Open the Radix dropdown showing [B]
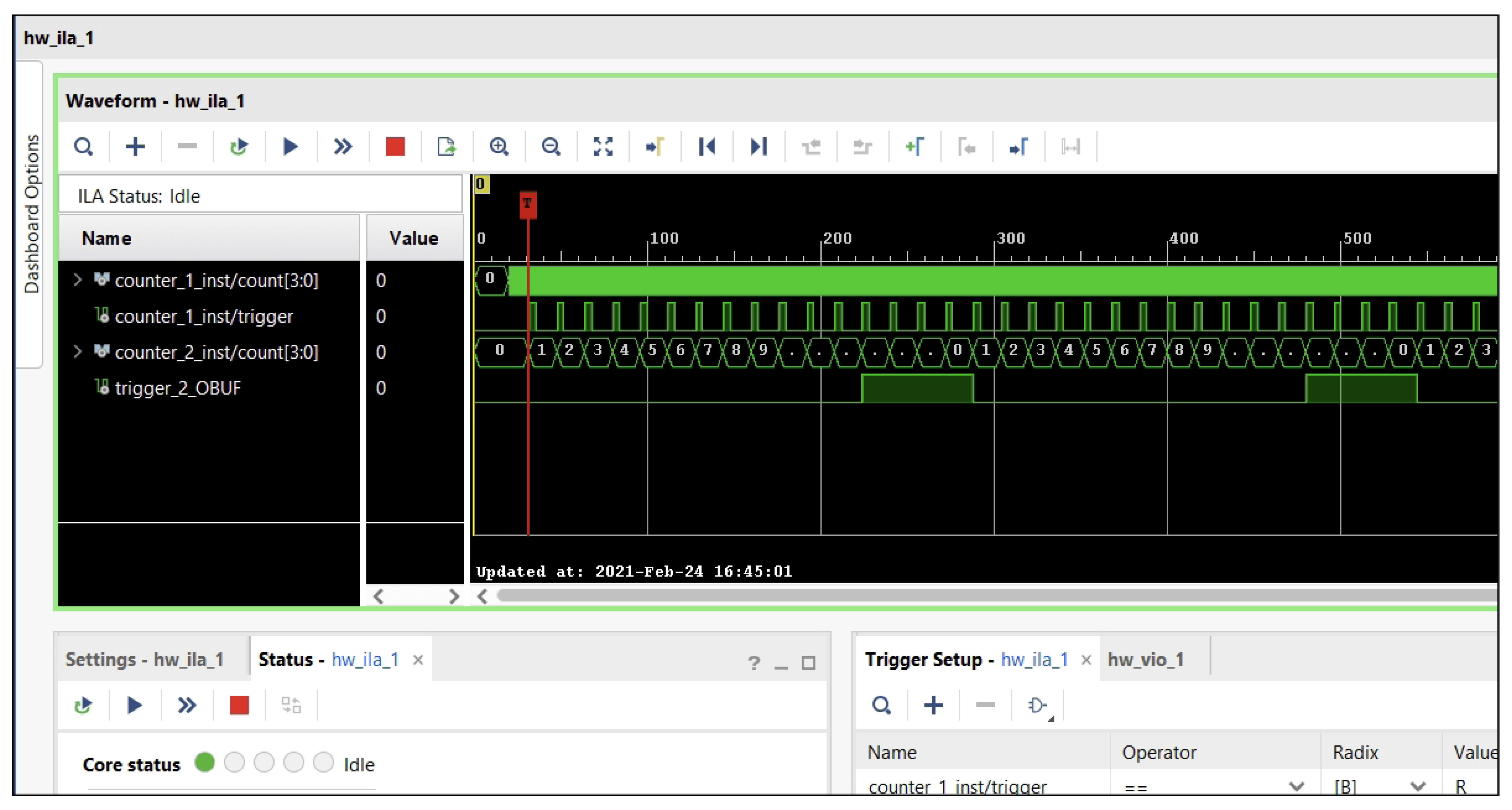Image resolution: width=1512 pixels, height=810 pixels. (x=1418, y=786)
